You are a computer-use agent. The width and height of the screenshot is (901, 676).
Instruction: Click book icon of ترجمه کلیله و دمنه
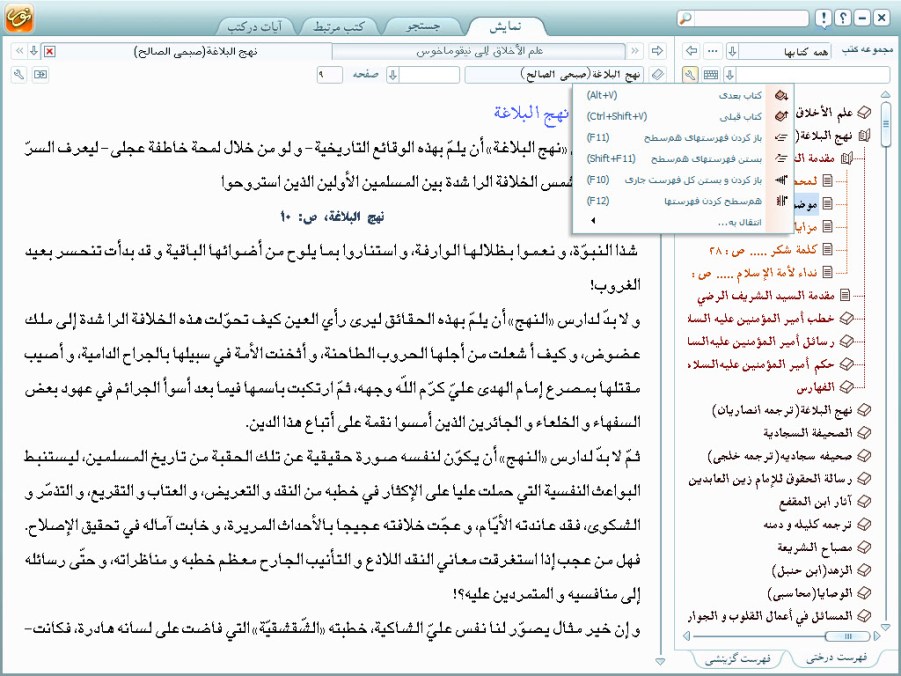[x=863, y=524]
